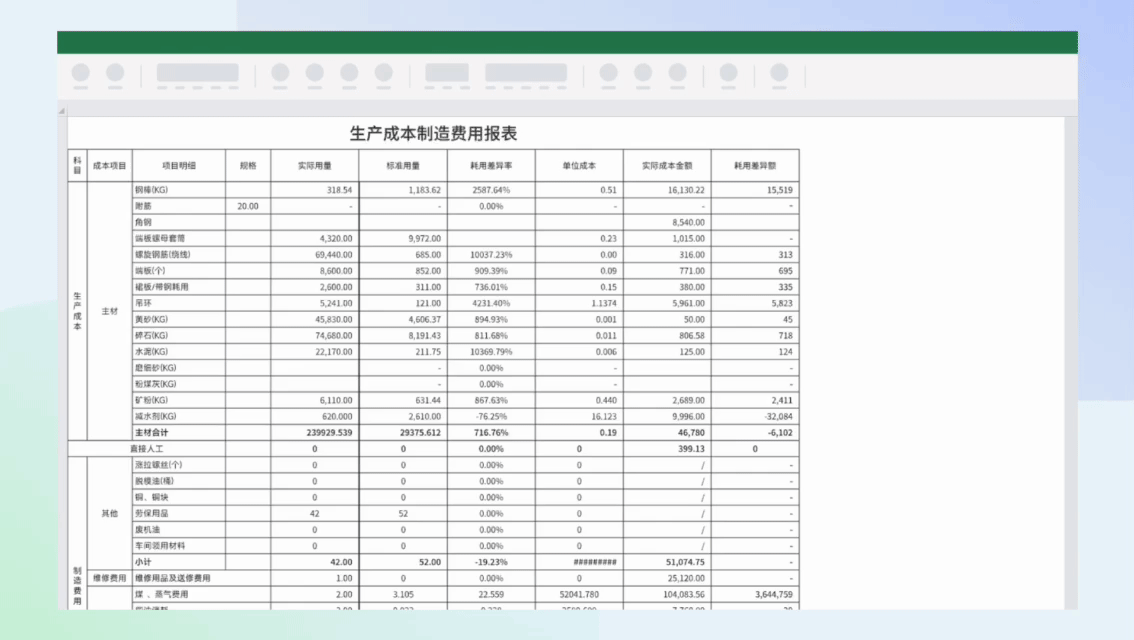Select the 项目明细 header cell
Image resolution: width=1134 pixels, height=640 pixels.
179,166
